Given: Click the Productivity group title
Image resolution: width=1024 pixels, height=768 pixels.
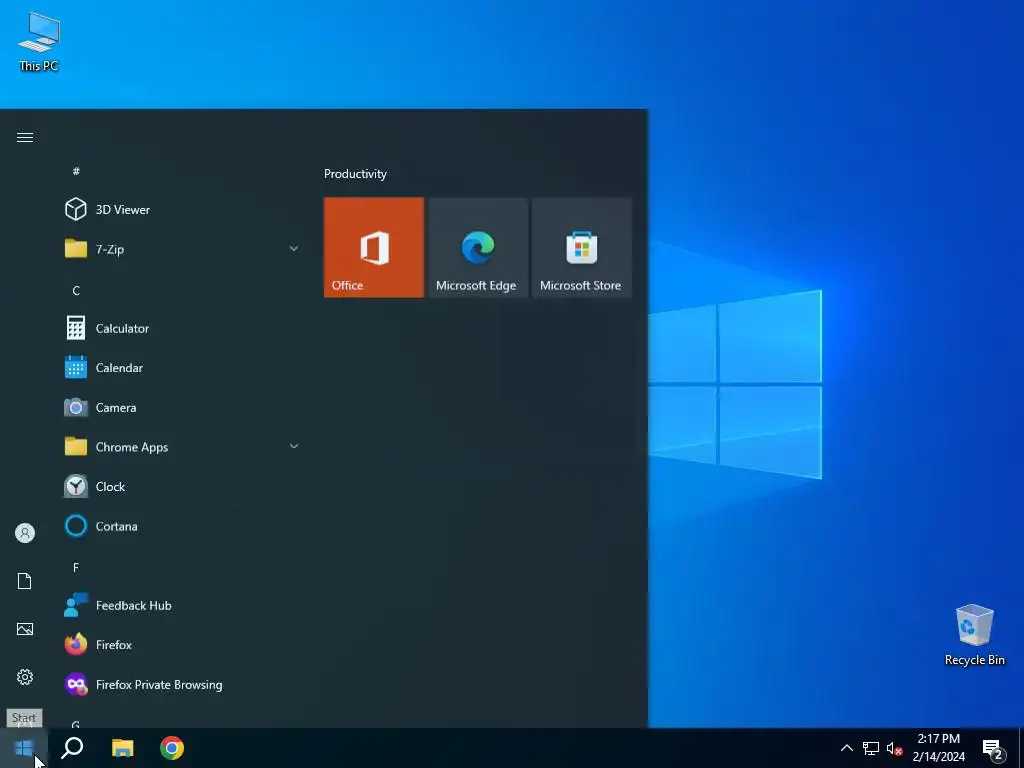Looking at the screenshot, I should 355,174.
